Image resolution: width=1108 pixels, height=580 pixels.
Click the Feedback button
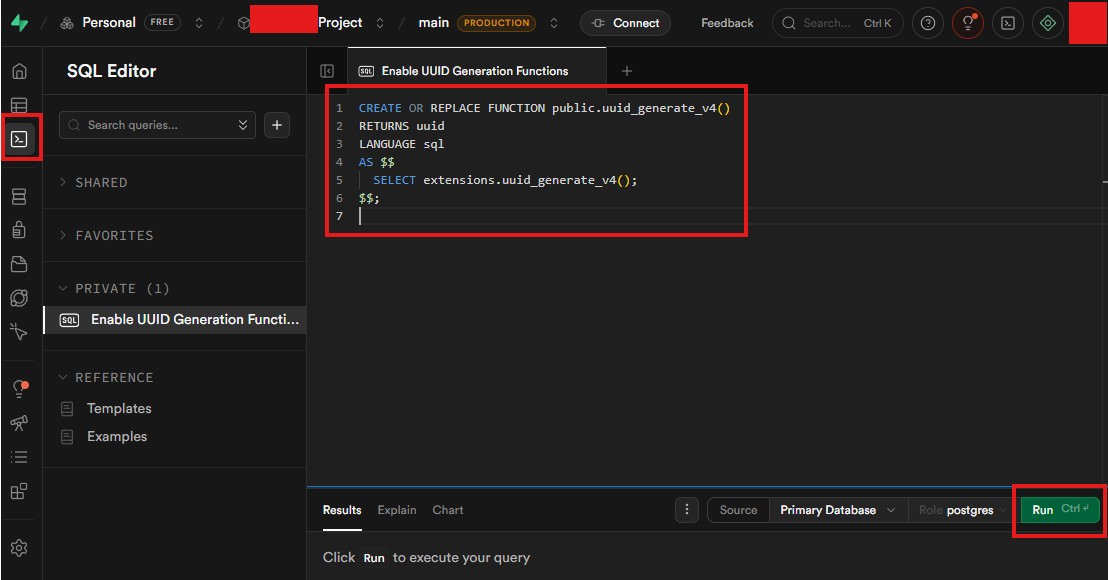pyautogui.click(x=727, y=23)
